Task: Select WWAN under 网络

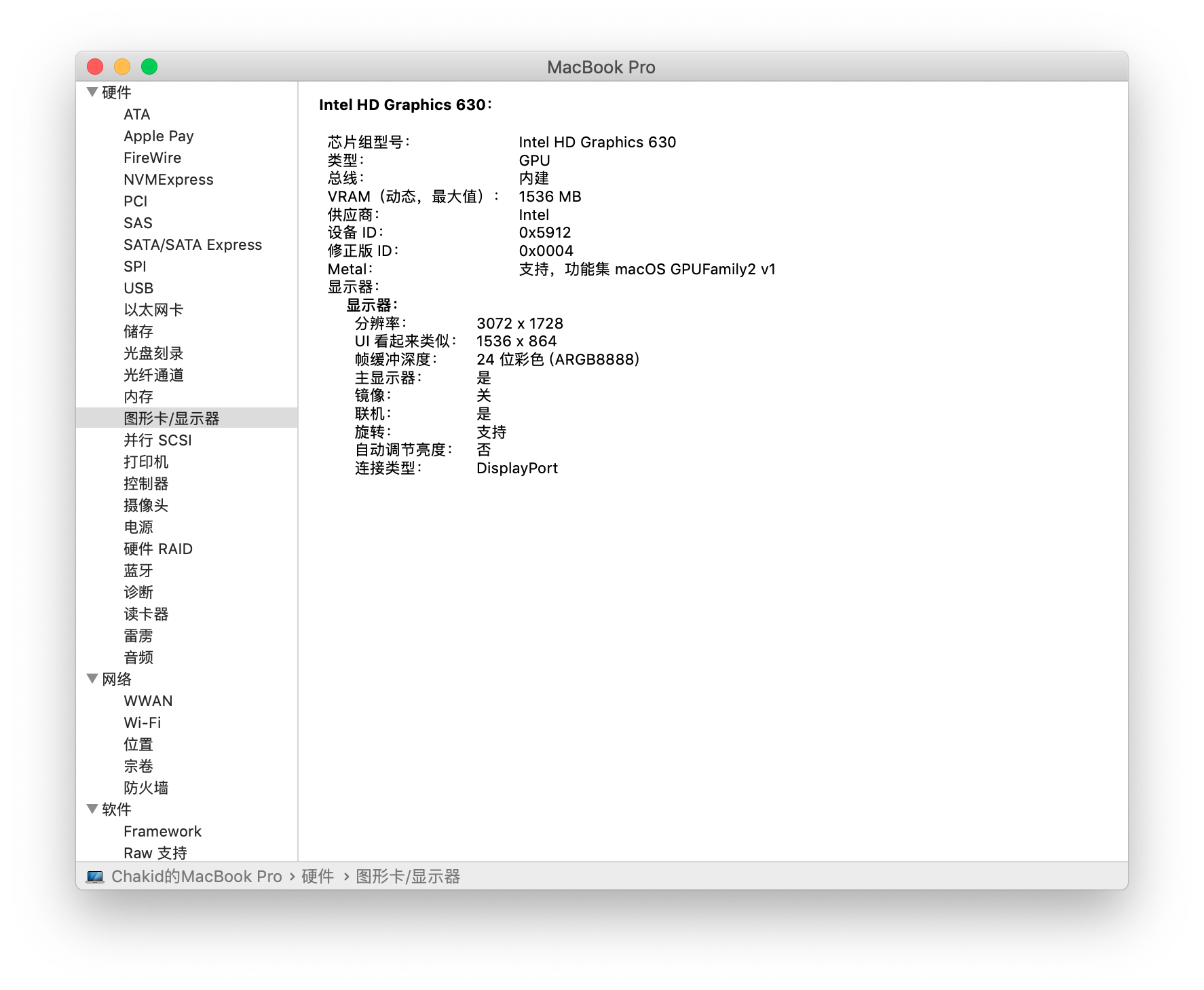Action: coord(148,701)
